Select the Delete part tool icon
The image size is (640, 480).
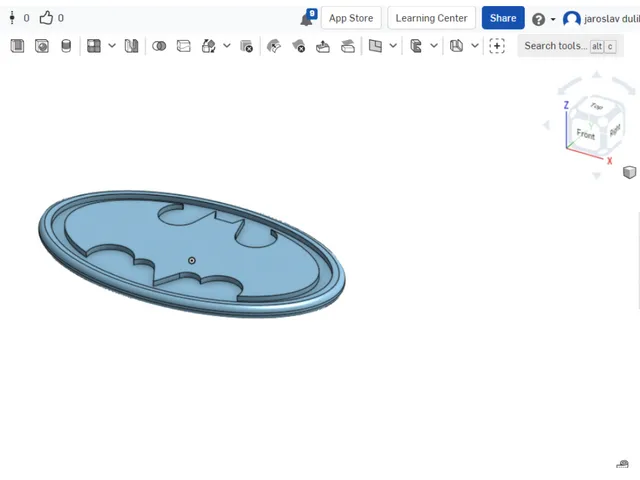[247, 46]
